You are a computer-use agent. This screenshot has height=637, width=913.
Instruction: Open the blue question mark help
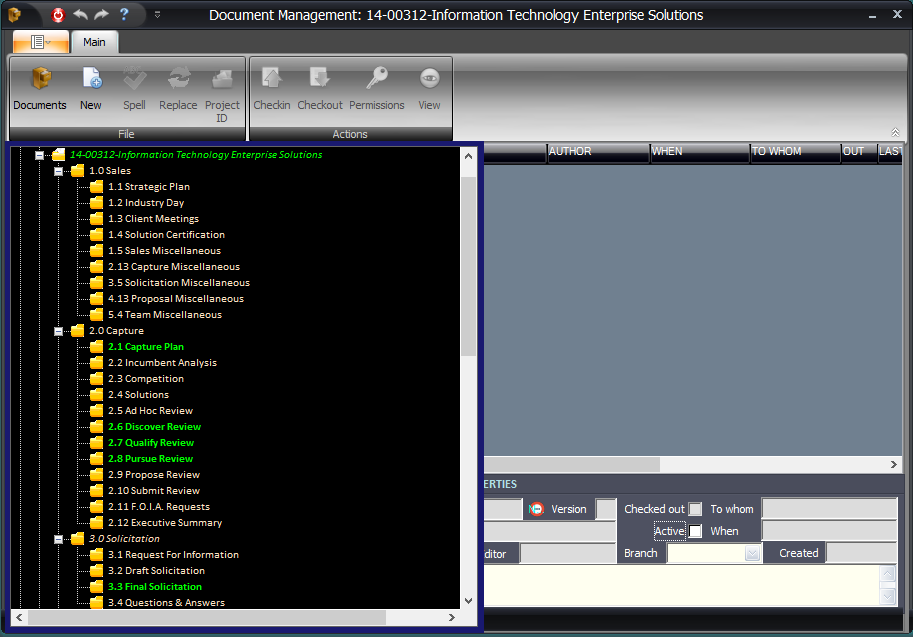pos(124,15)
